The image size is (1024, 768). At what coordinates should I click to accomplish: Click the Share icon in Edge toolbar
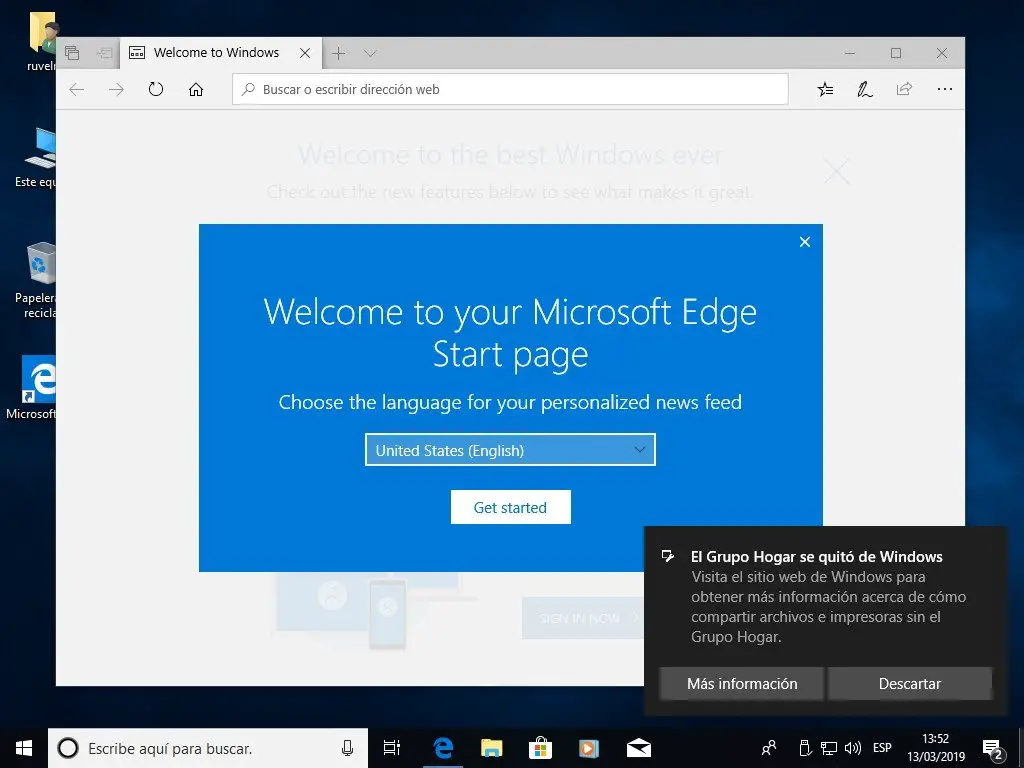(904, 89)
